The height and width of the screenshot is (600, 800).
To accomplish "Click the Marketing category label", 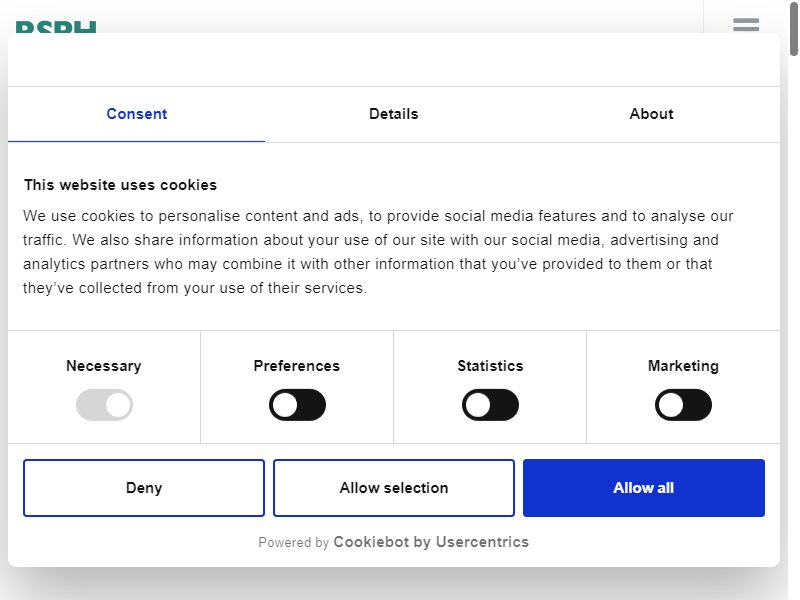I will (x=683, y=366).
